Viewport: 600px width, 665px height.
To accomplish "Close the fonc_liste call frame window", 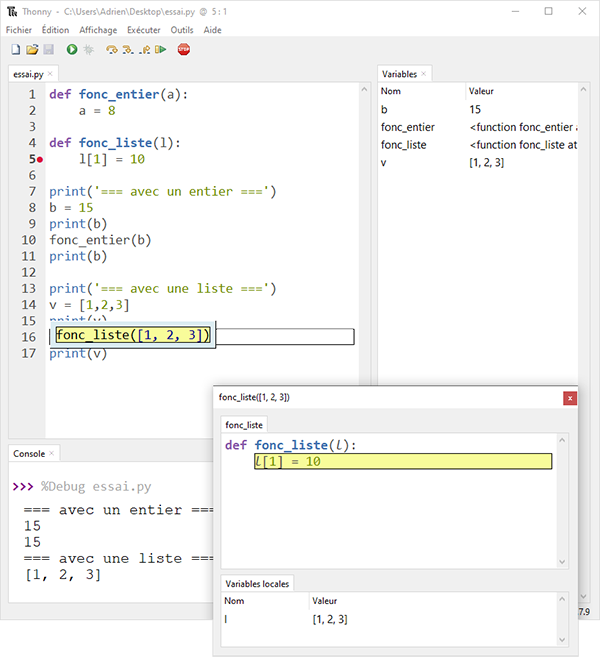I will (x=570, y=397).
